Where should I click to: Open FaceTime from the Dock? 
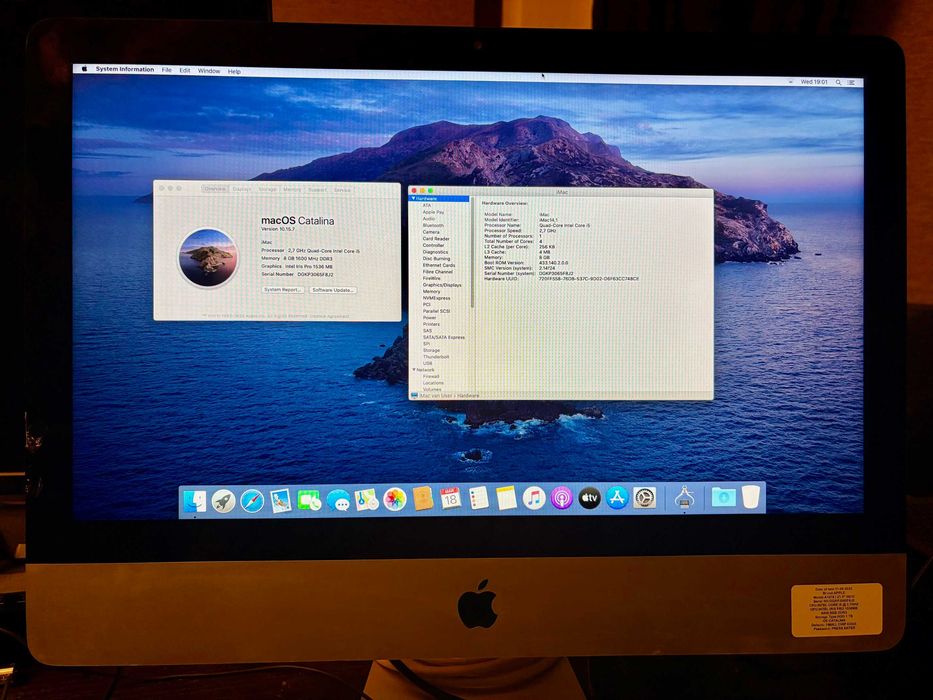pos(309,501)
